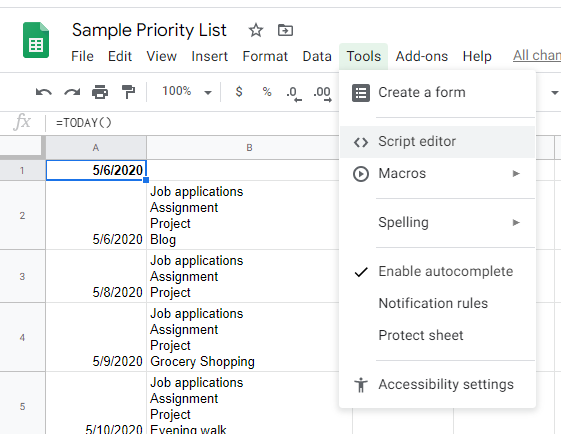561x434 pixels.
Task: Select row 1 header
Action: click(x=22, y=170)
